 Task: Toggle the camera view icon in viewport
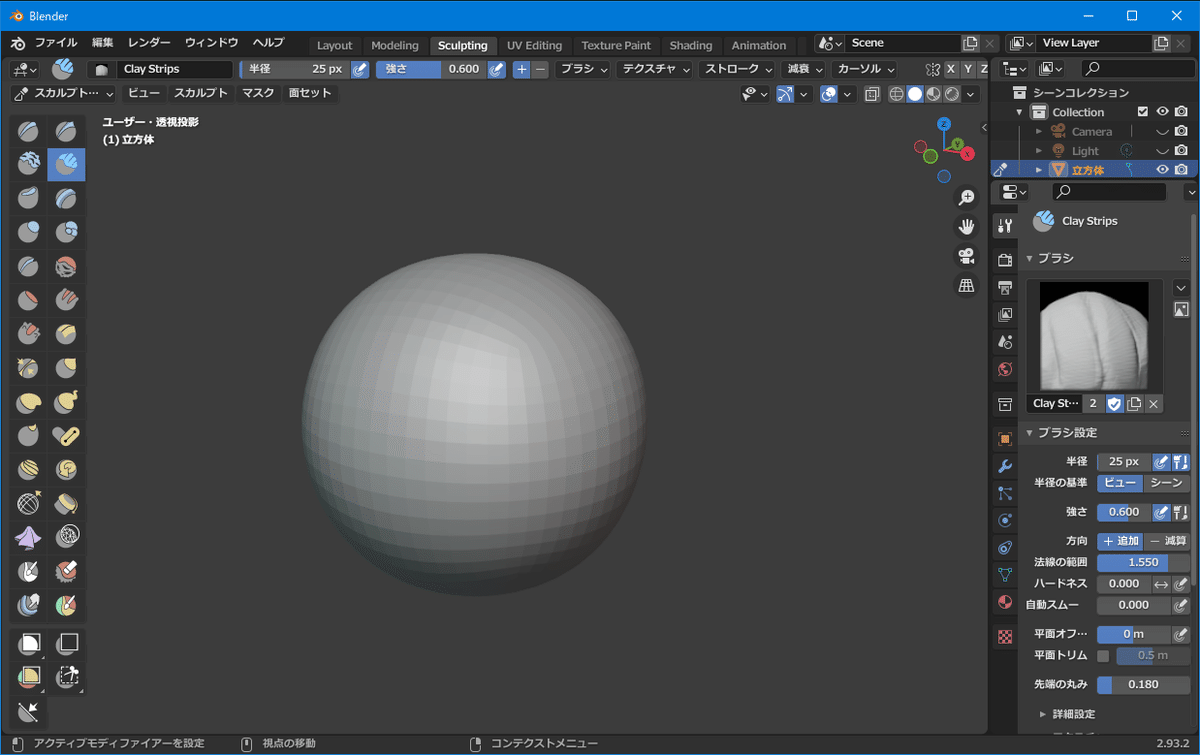pos(966,256)
